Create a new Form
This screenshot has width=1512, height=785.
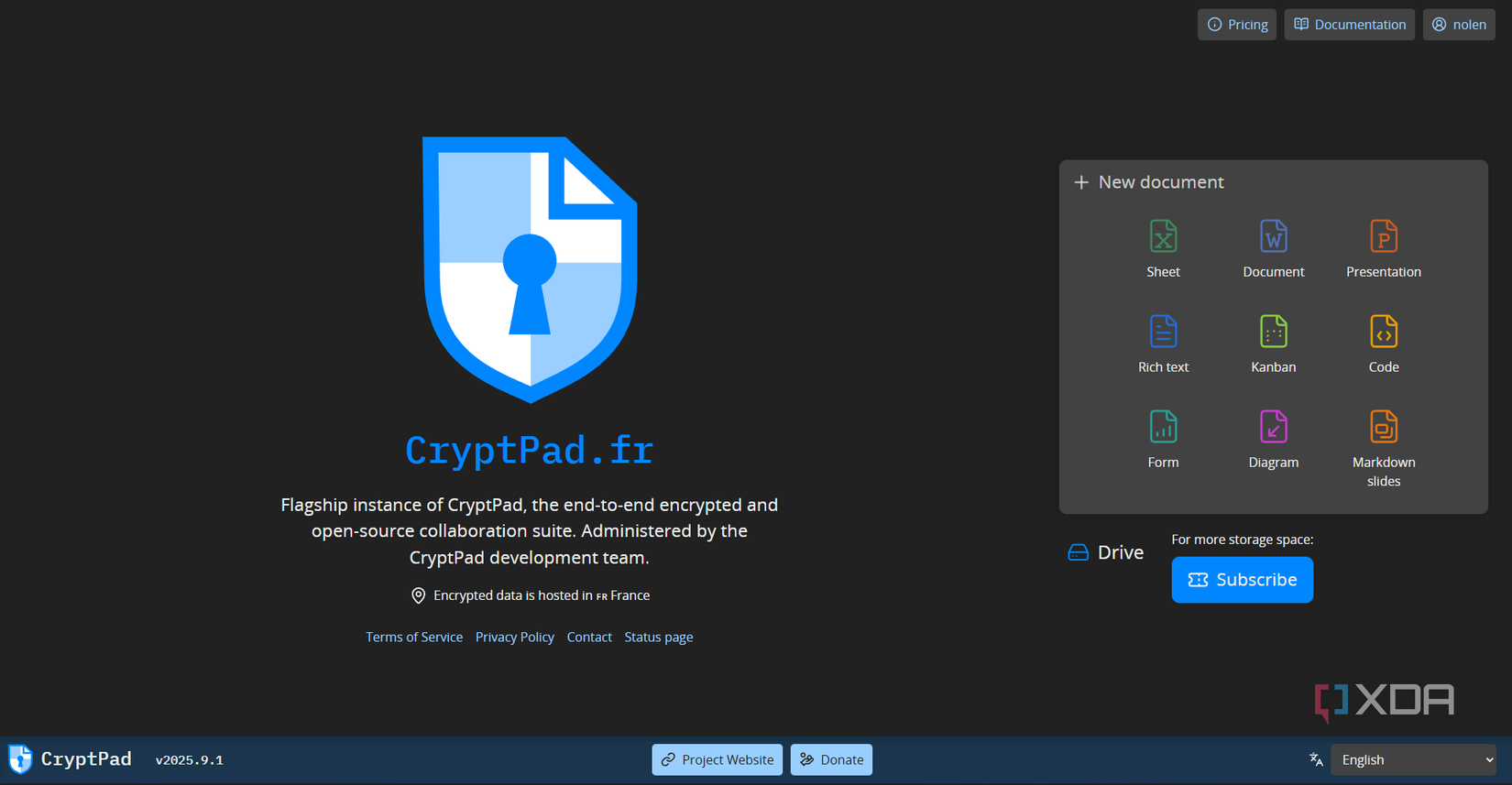[1163, 440]
